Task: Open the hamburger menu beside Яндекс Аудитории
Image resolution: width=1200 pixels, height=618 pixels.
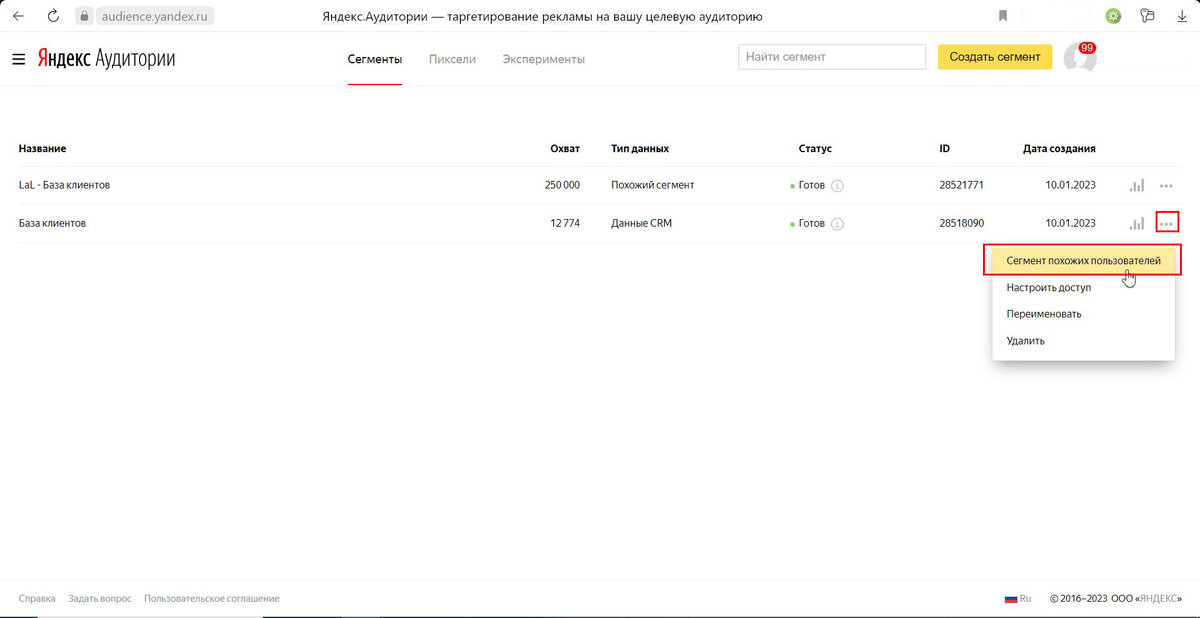Action: click(18, 59)
